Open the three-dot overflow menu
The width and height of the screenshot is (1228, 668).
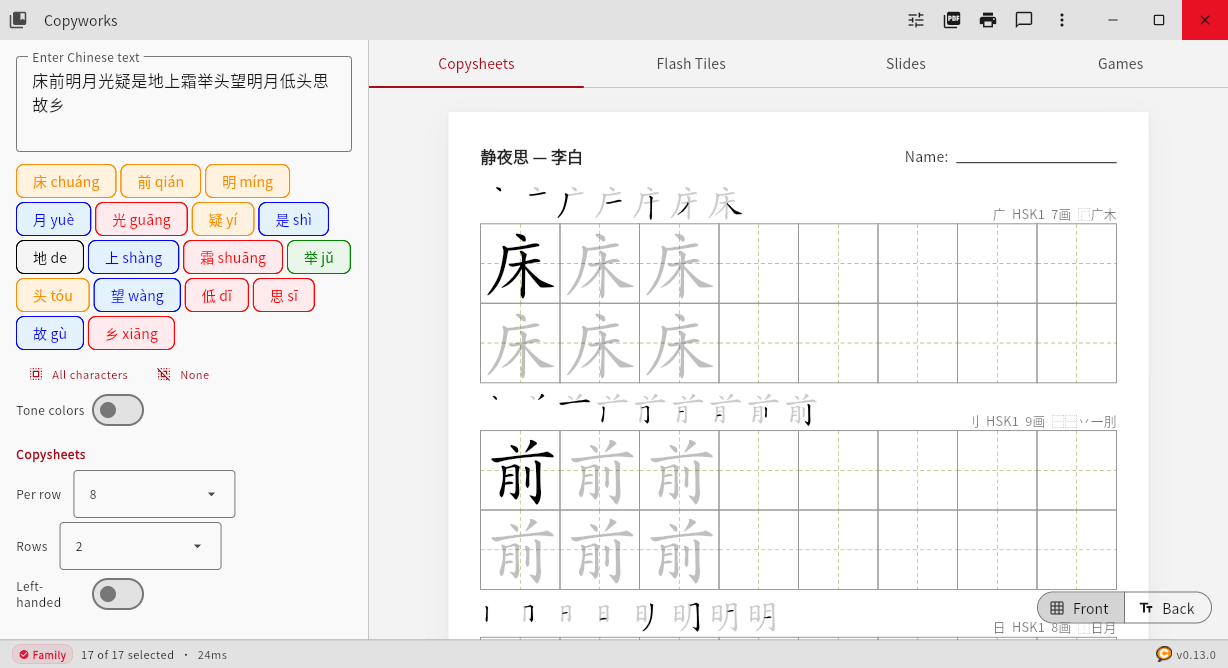click(1061, 20)
